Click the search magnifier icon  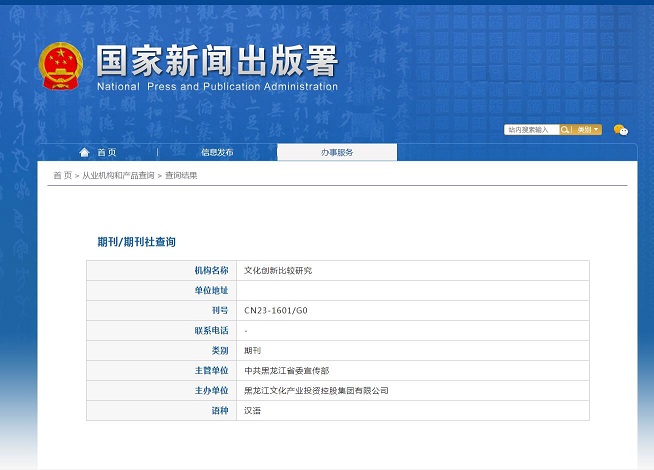pyautogui.click(x=565, y=130)
